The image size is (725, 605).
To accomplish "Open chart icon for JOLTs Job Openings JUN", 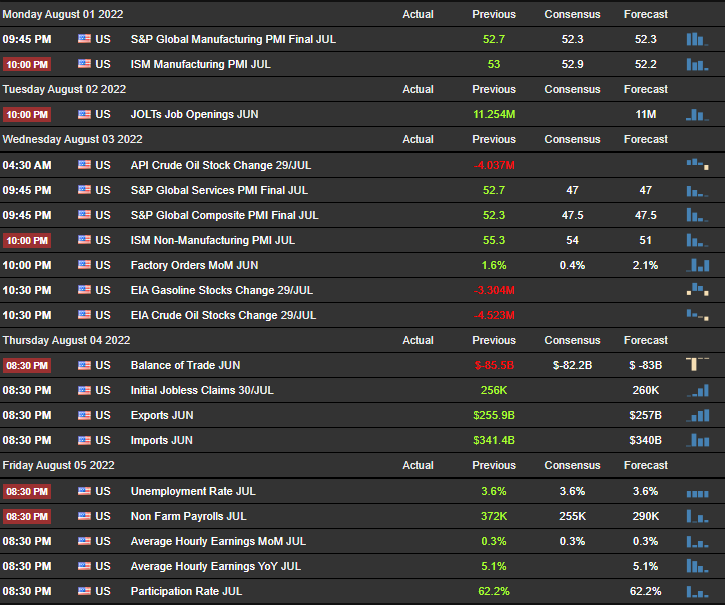I will click(697, 114).
